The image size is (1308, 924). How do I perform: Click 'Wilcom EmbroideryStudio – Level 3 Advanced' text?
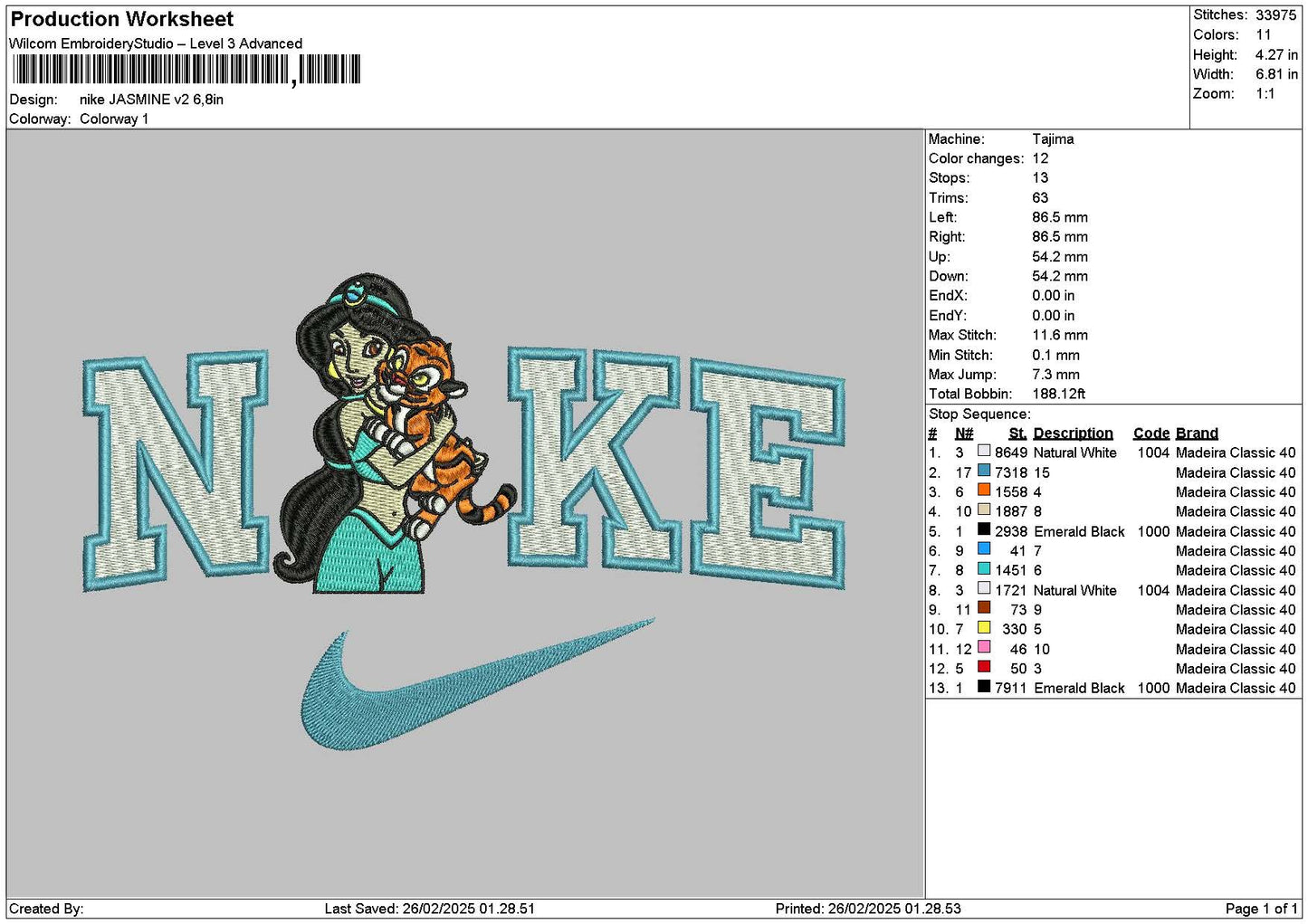[156, 43]
